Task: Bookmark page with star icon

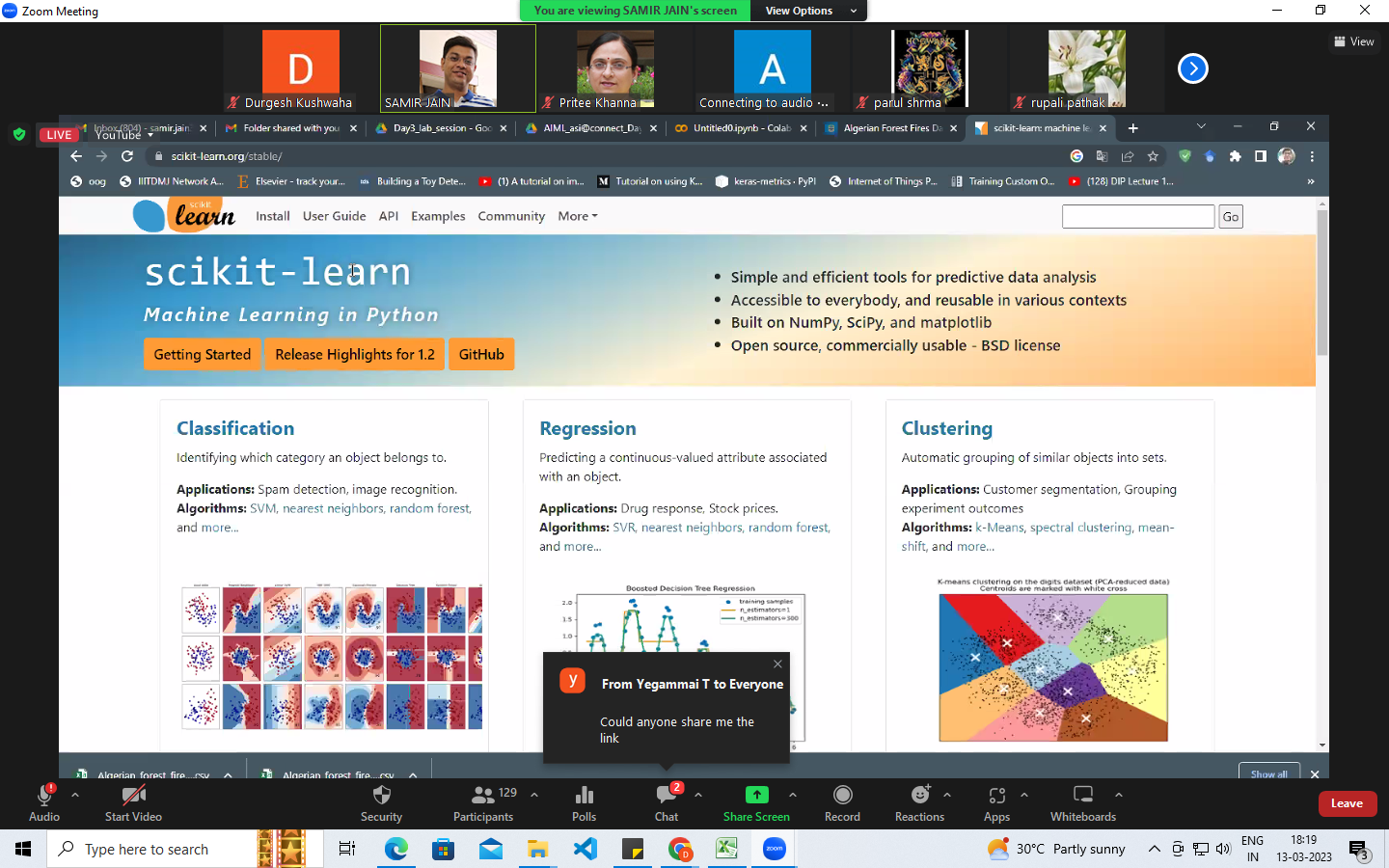Action: click(x=1153, y=156)
